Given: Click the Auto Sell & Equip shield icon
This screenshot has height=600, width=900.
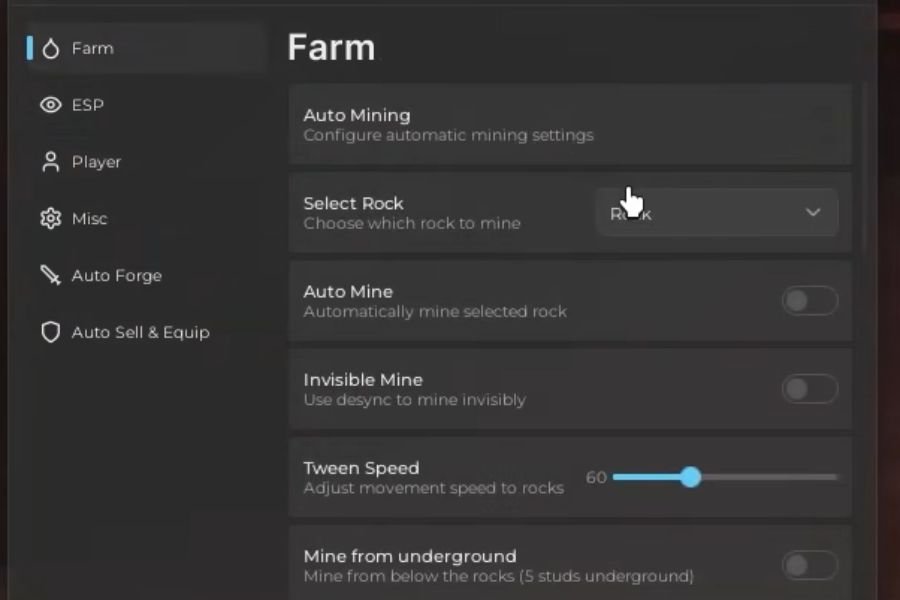Looking at the screenshot, I should 51,333.
